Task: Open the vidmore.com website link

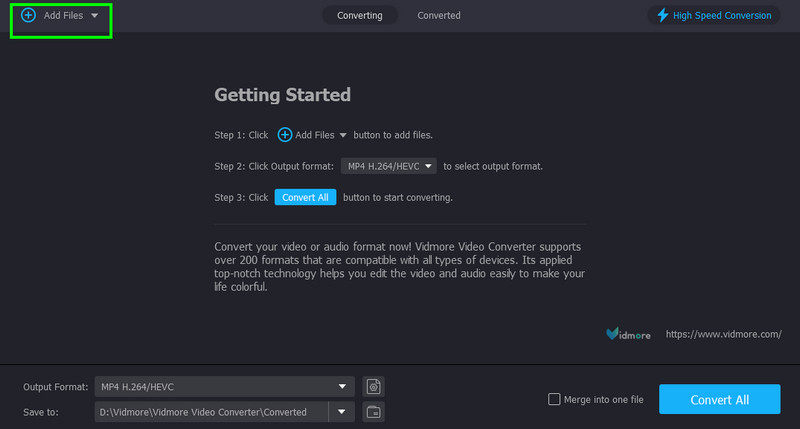Action: point(723,334)
